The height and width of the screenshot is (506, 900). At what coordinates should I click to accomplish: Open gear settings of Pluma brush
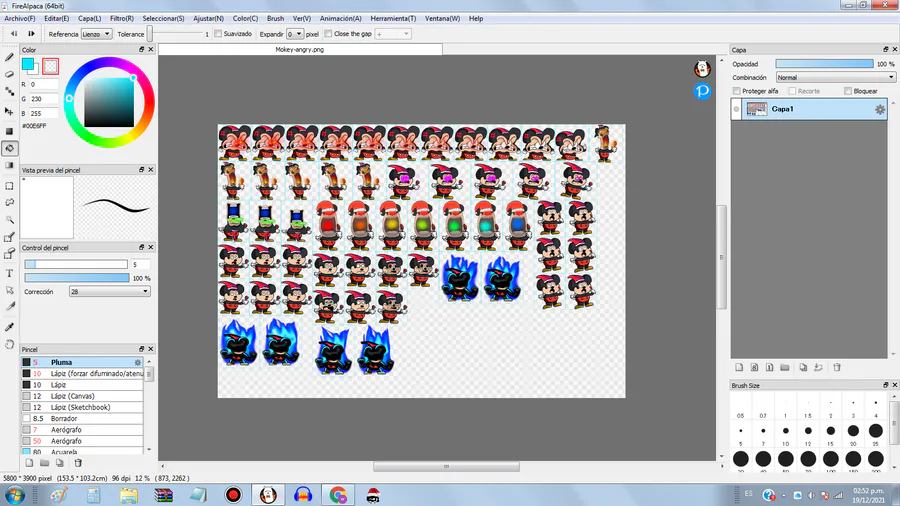pos(137,362)
